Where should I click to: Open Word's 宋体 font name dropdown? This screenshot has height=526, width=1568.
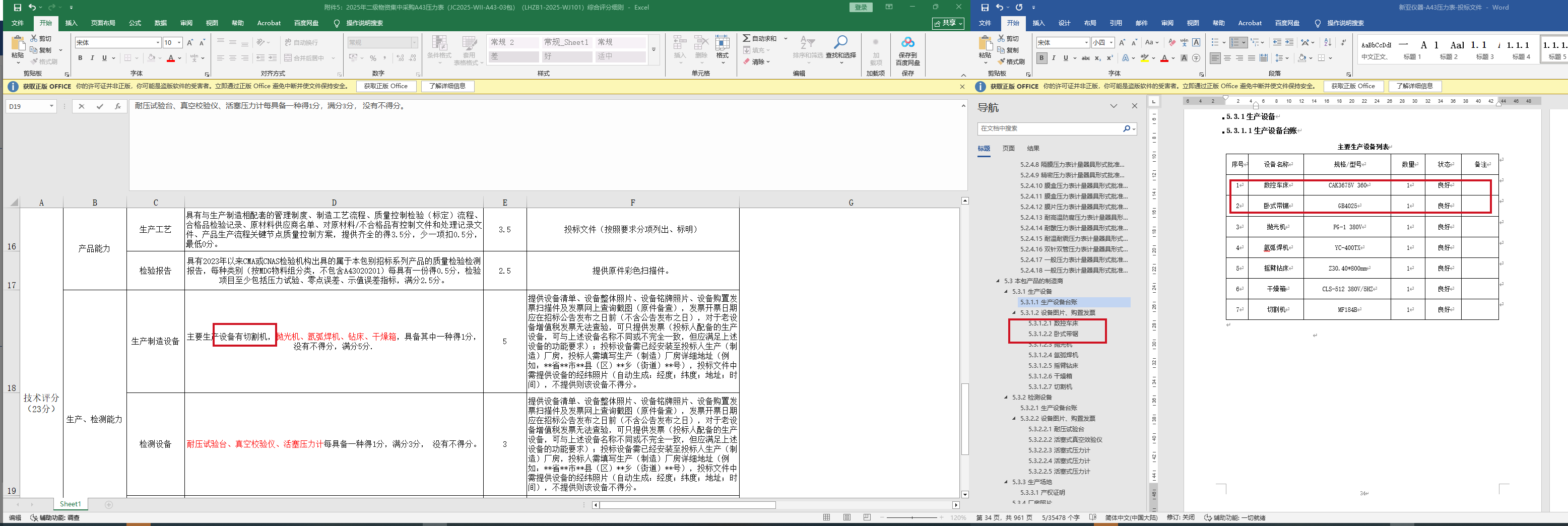(x=1086, y=43)
